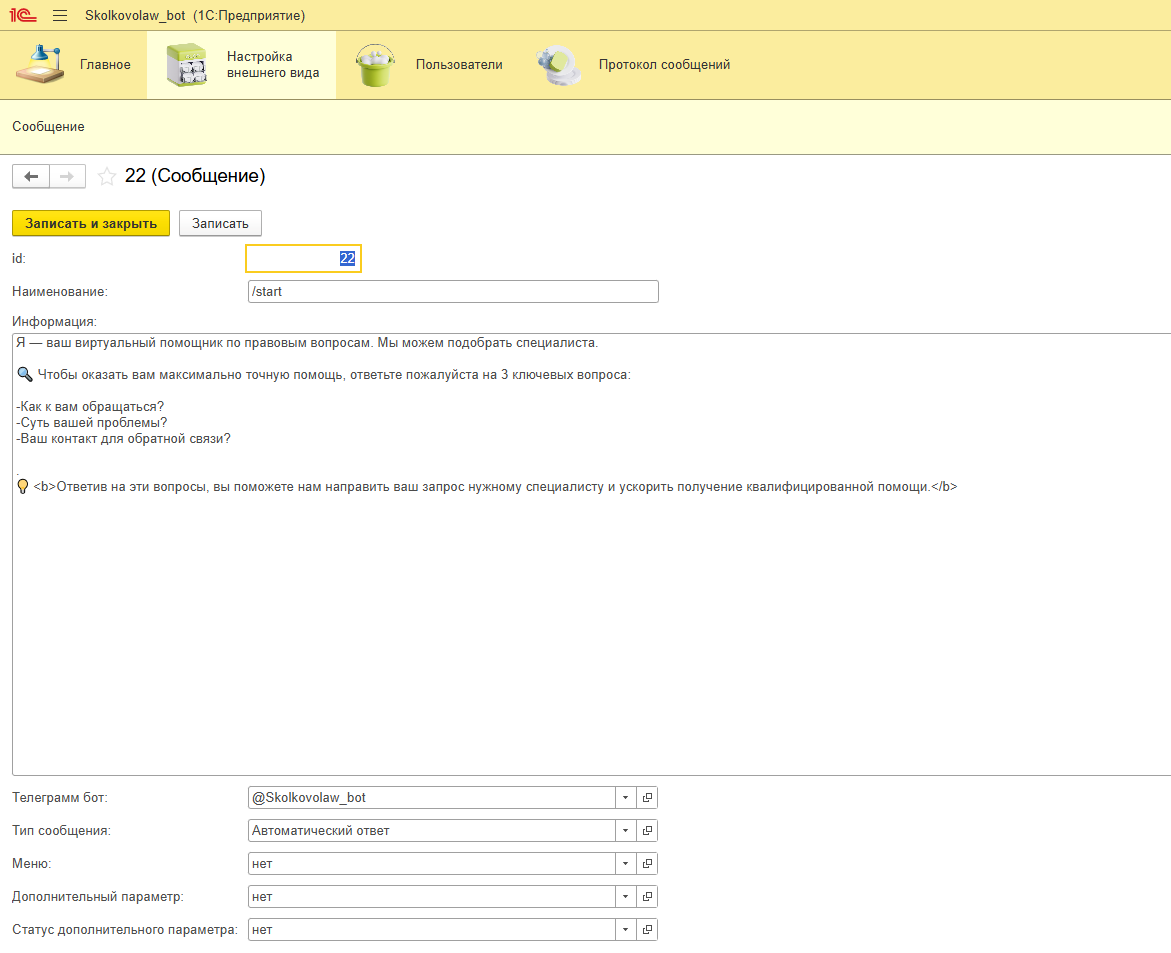Click the 1C logo icon
This screenshot has height=953, width=1171.
[24, 16]
